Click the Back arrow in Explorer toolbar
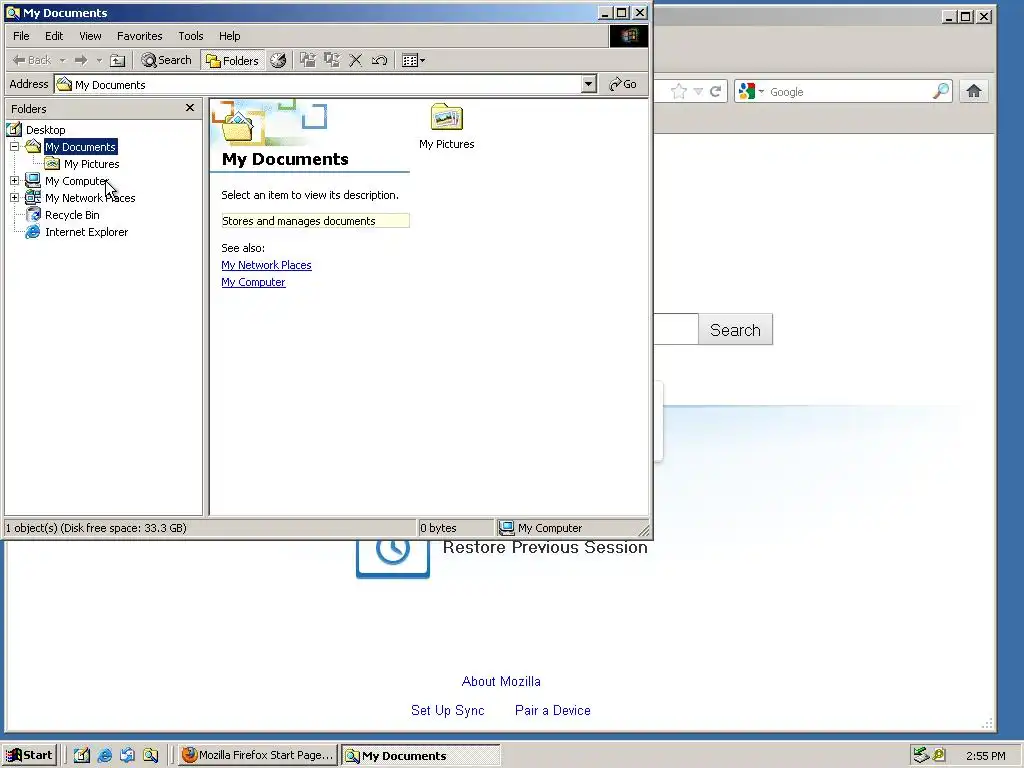 click(31, 60)
